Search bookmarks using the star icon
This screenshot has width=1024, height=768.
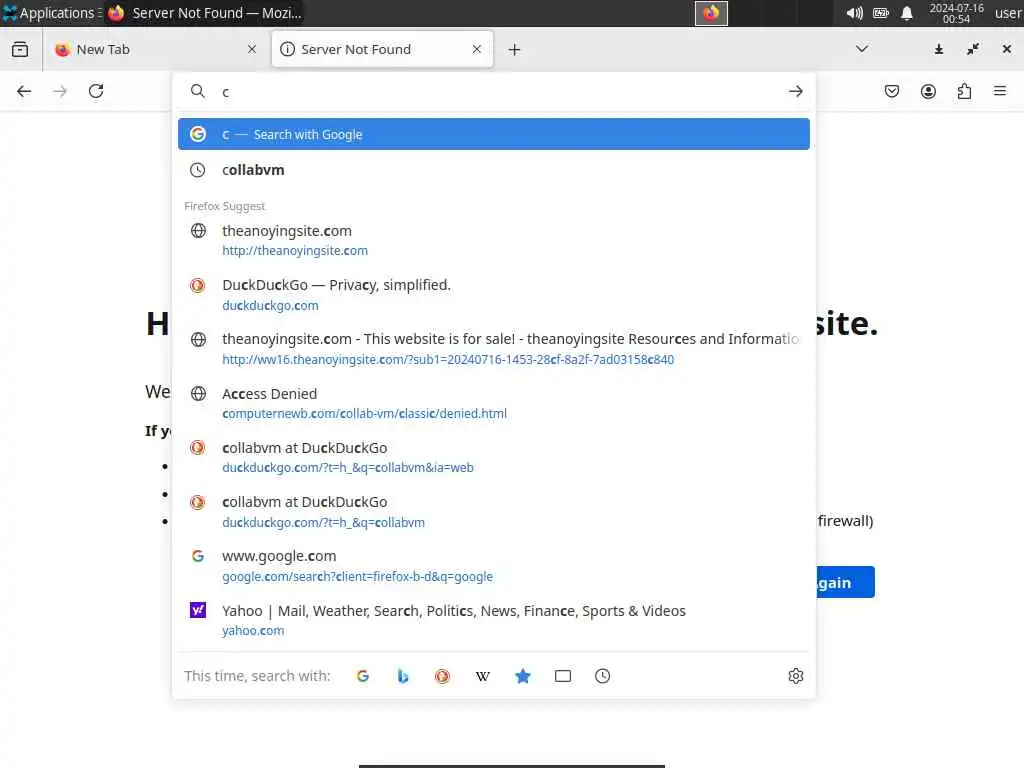click(522, 676)
